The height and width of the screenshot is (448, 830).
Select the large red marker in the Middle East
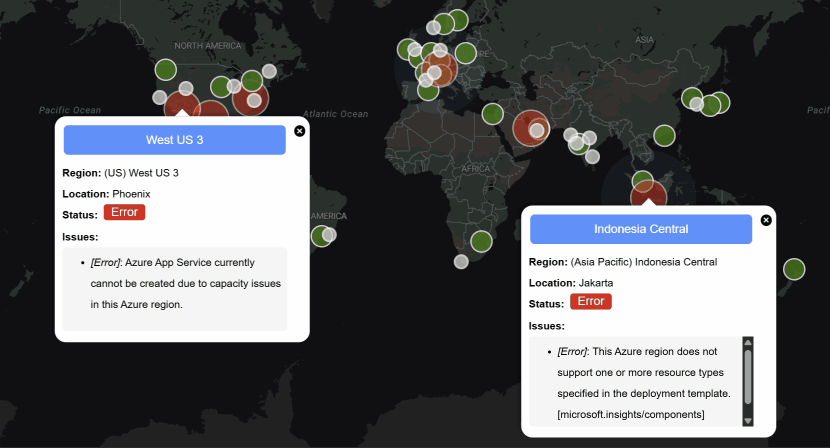(x=530, y=125)
